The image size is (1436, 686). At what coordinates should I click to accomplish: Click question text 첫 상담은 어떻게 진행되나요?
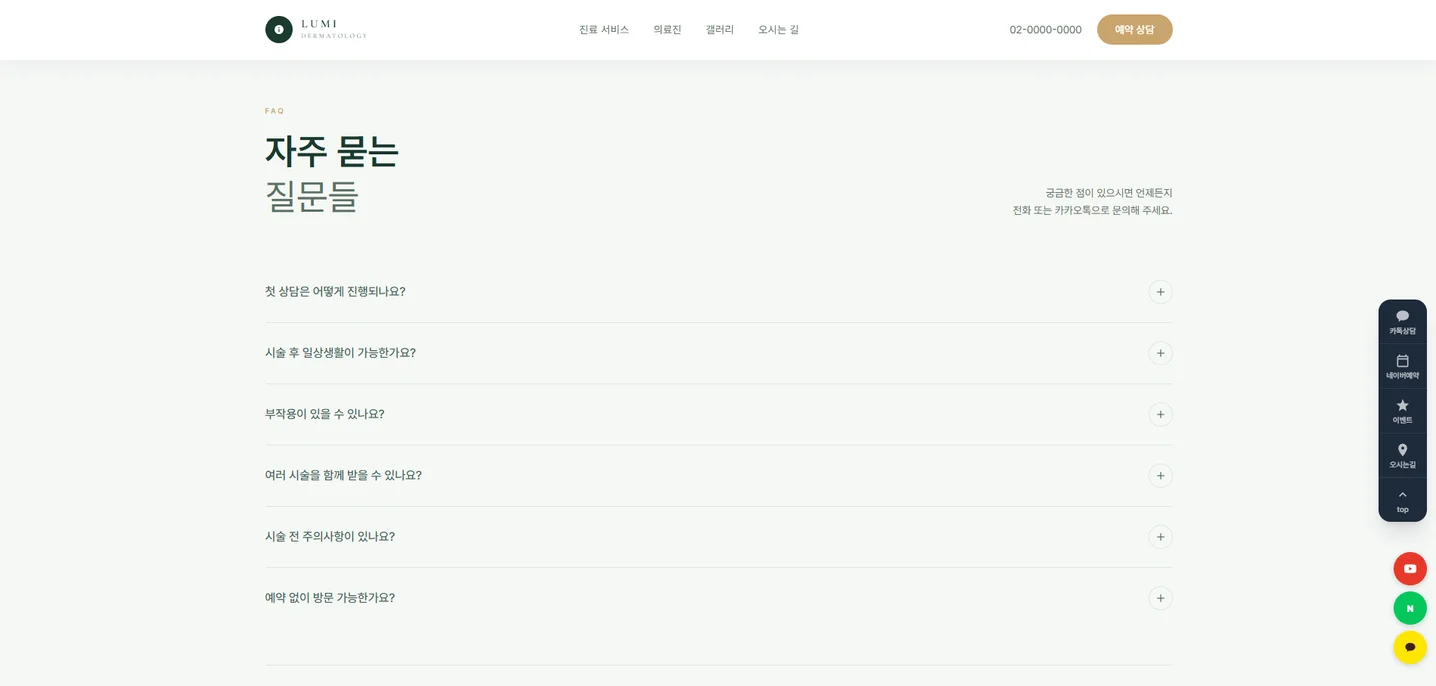(335, 292)
